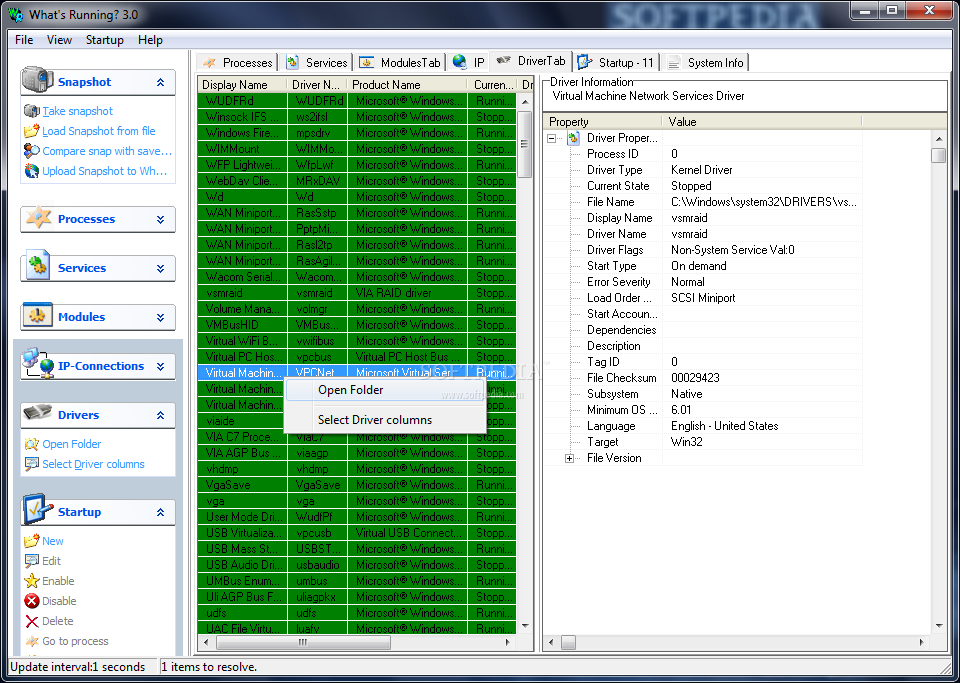Expand the Services panel chevron
The width and height of the screenshot is (960, 683).
click(160, 268)
